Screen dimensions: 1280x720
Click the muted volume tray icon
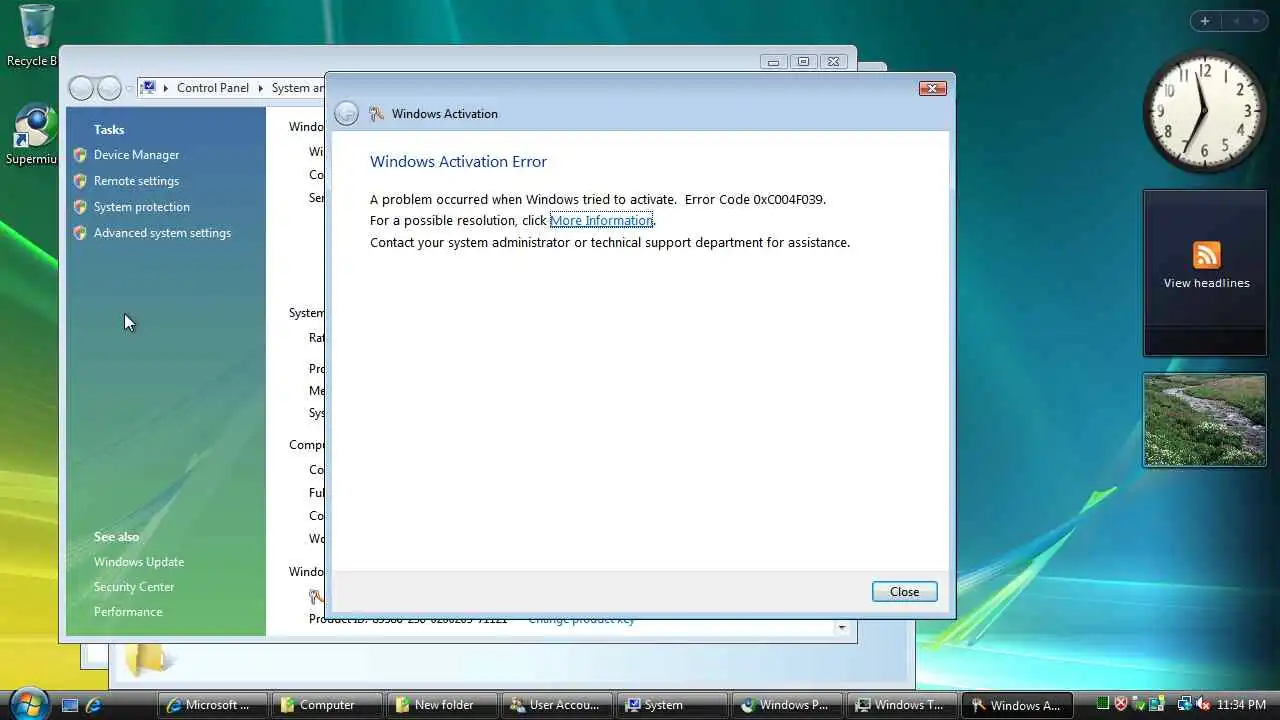(1203, 704)
